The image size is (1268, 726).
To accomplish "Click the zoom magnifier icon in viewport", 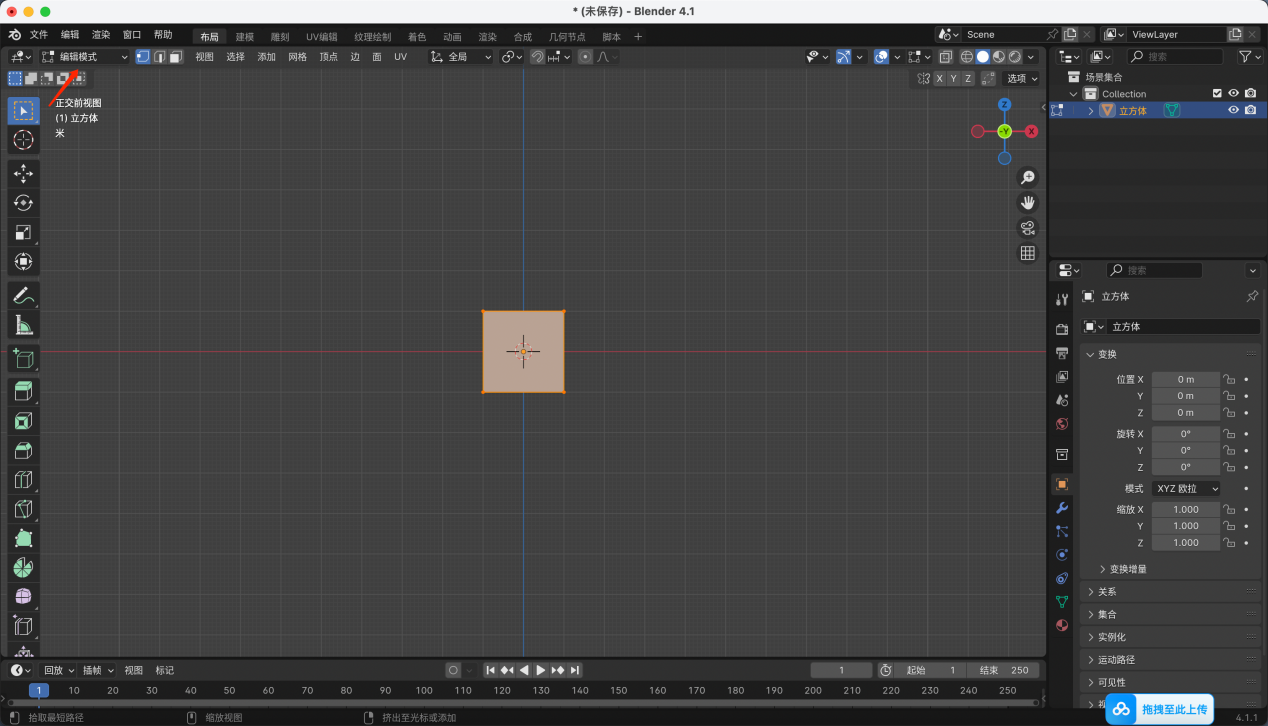I will click(x=1027, y=178).
